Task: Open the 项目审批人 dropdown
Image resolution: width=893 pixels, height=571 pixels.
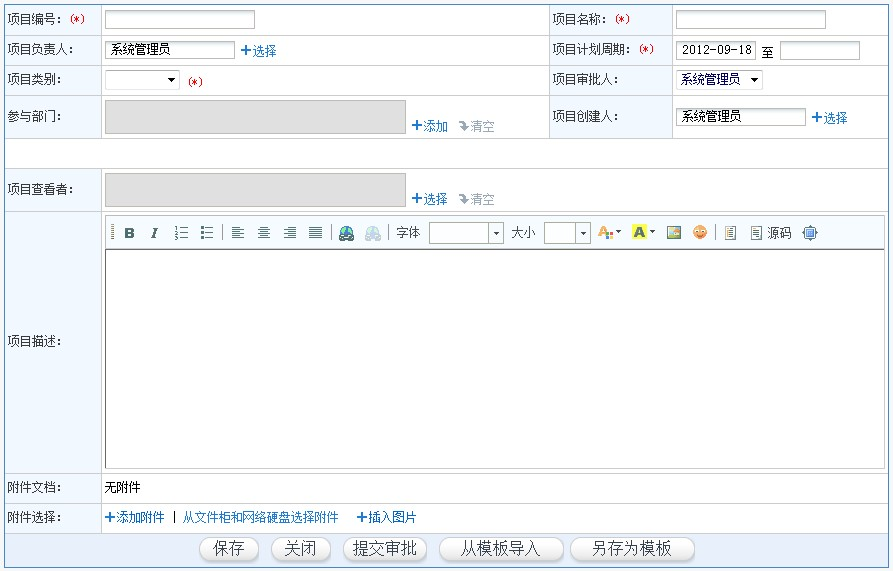Action: [x=719, y=80]
